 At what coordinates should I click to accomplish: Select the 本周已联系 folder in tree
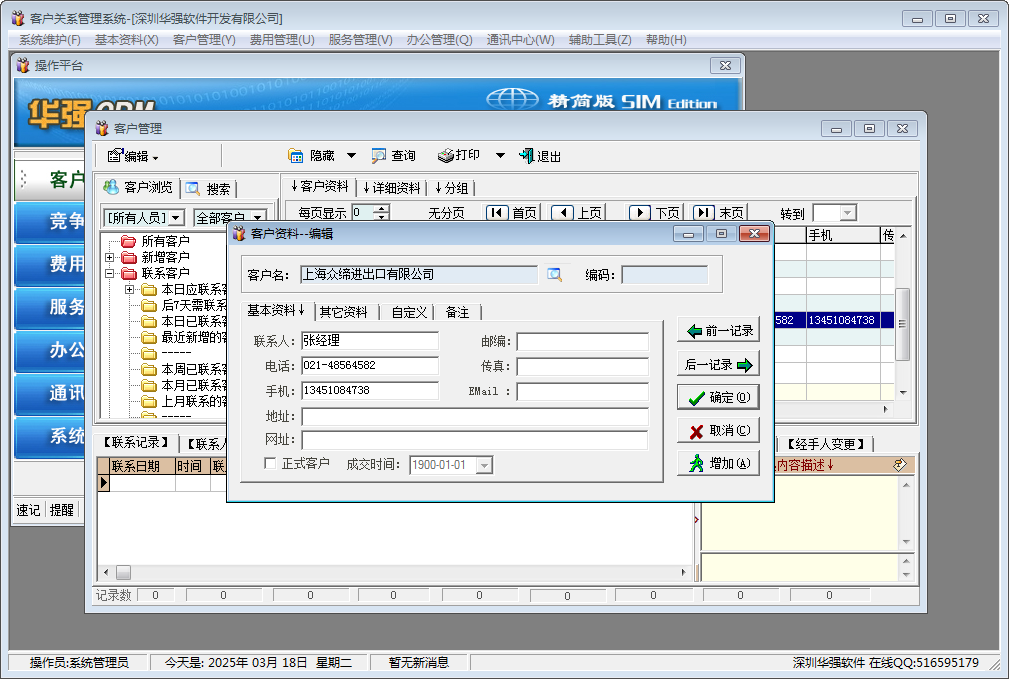185,369
